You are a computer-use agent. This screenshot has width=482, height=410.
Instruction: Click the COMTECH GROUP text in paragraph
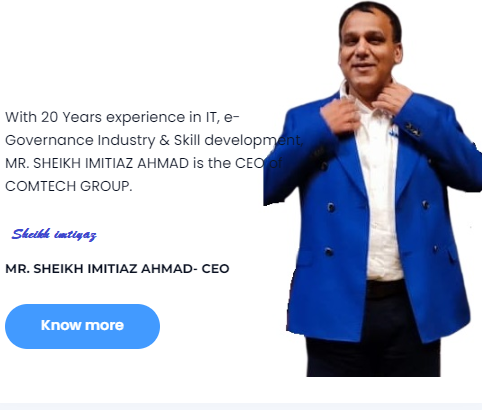[x=68, y=186]
